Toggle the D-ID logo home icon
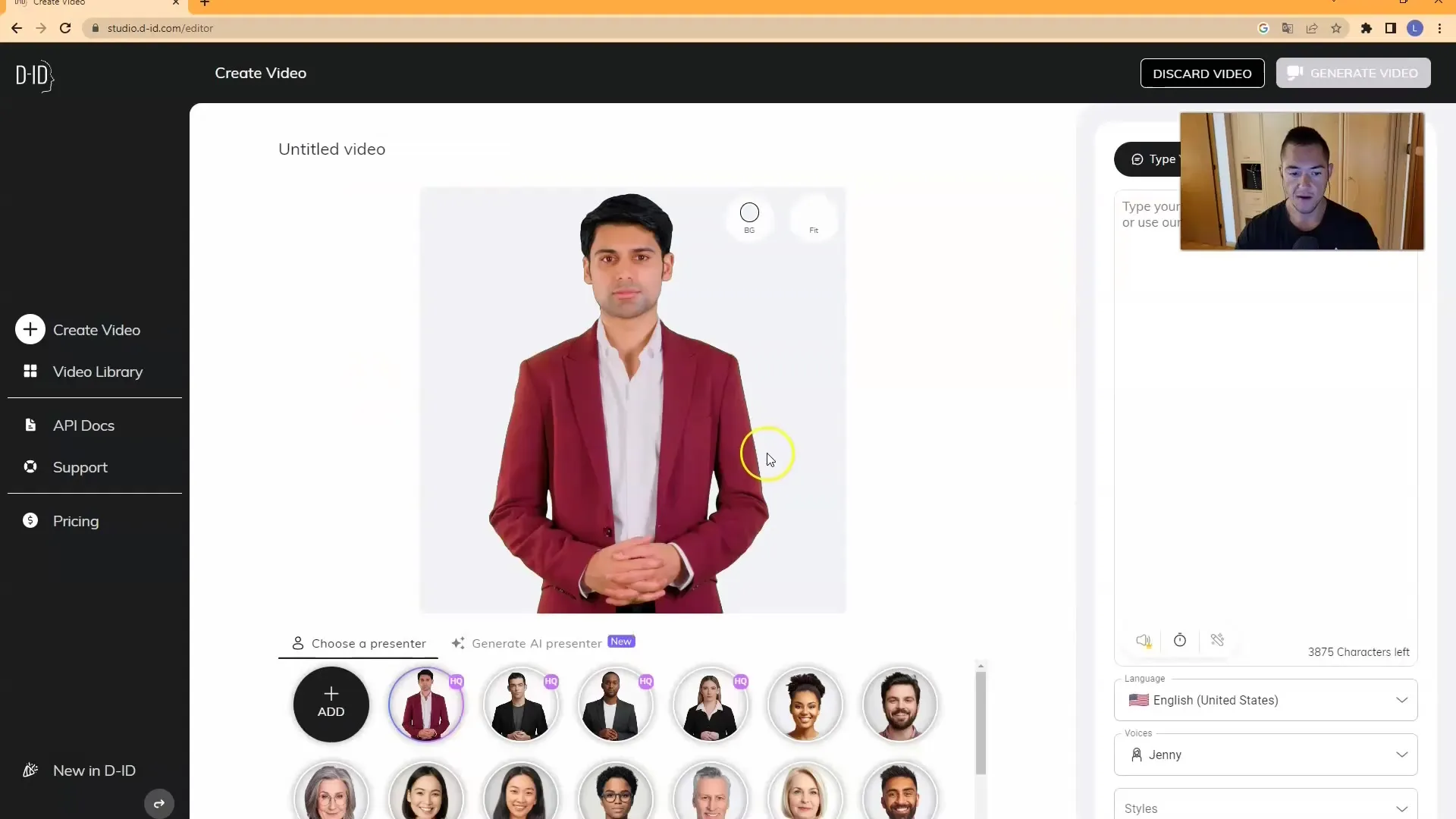 click(33, 76)
